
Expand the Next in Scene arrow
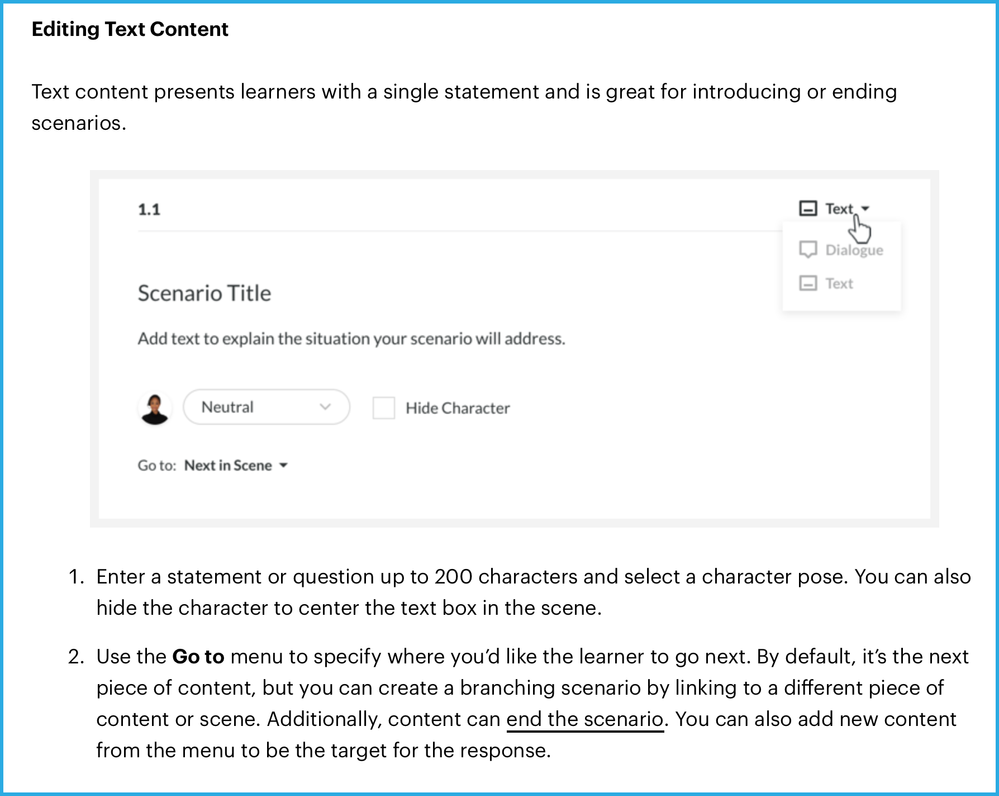click(284, 466)
